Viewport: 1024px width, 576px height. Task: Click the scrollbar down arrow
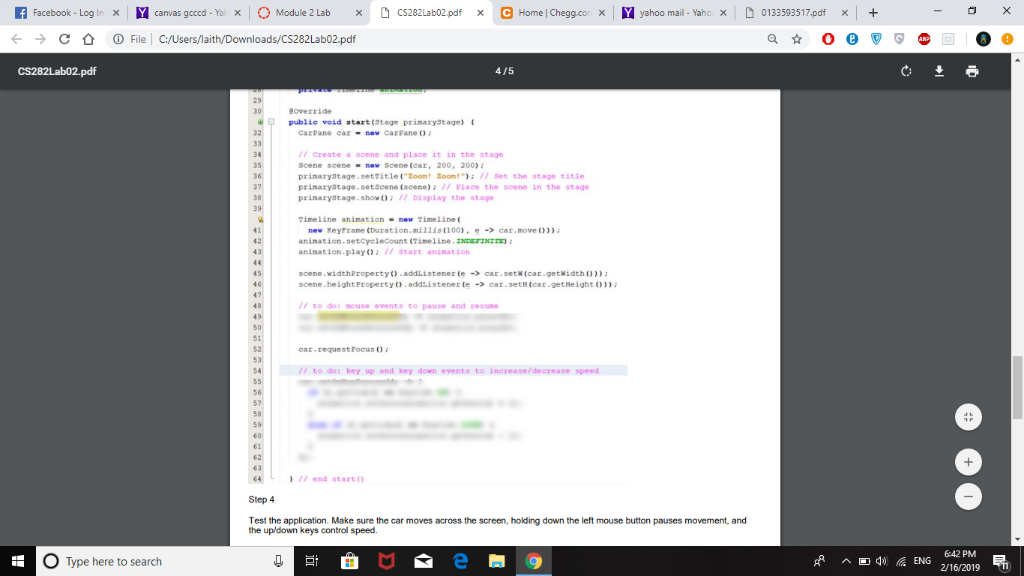(1017, 539)
